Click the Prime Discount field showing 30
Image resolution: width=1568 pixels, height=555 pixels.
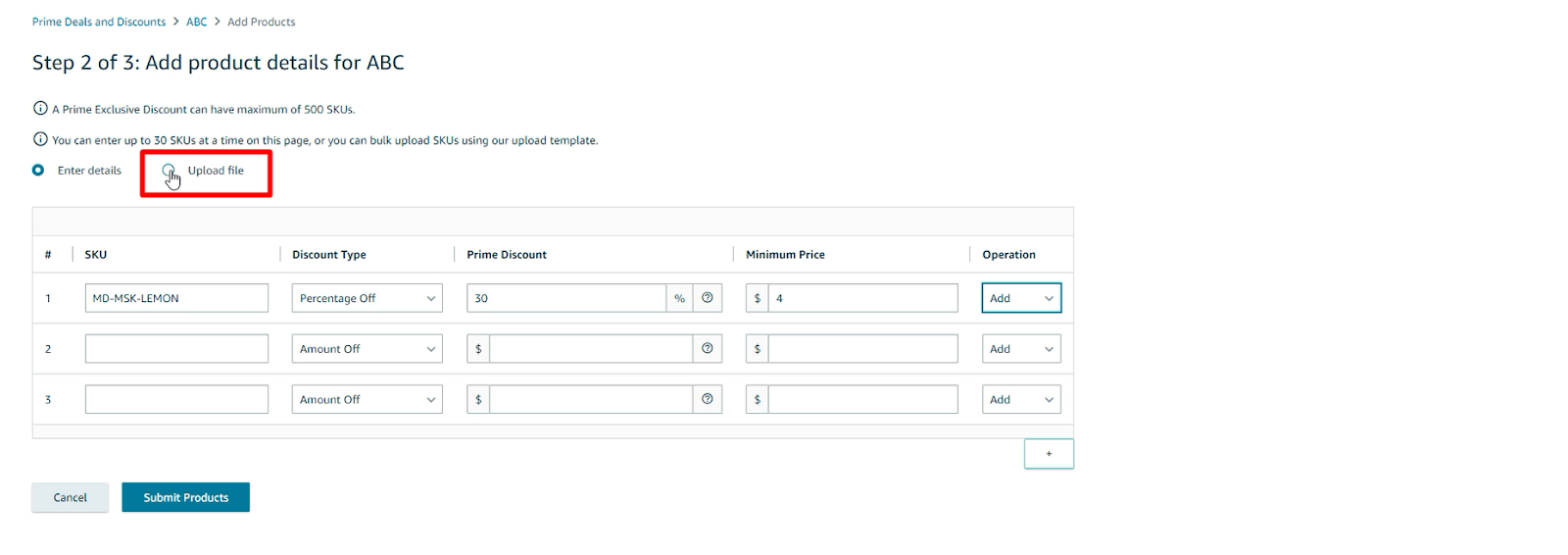point(566,298)
